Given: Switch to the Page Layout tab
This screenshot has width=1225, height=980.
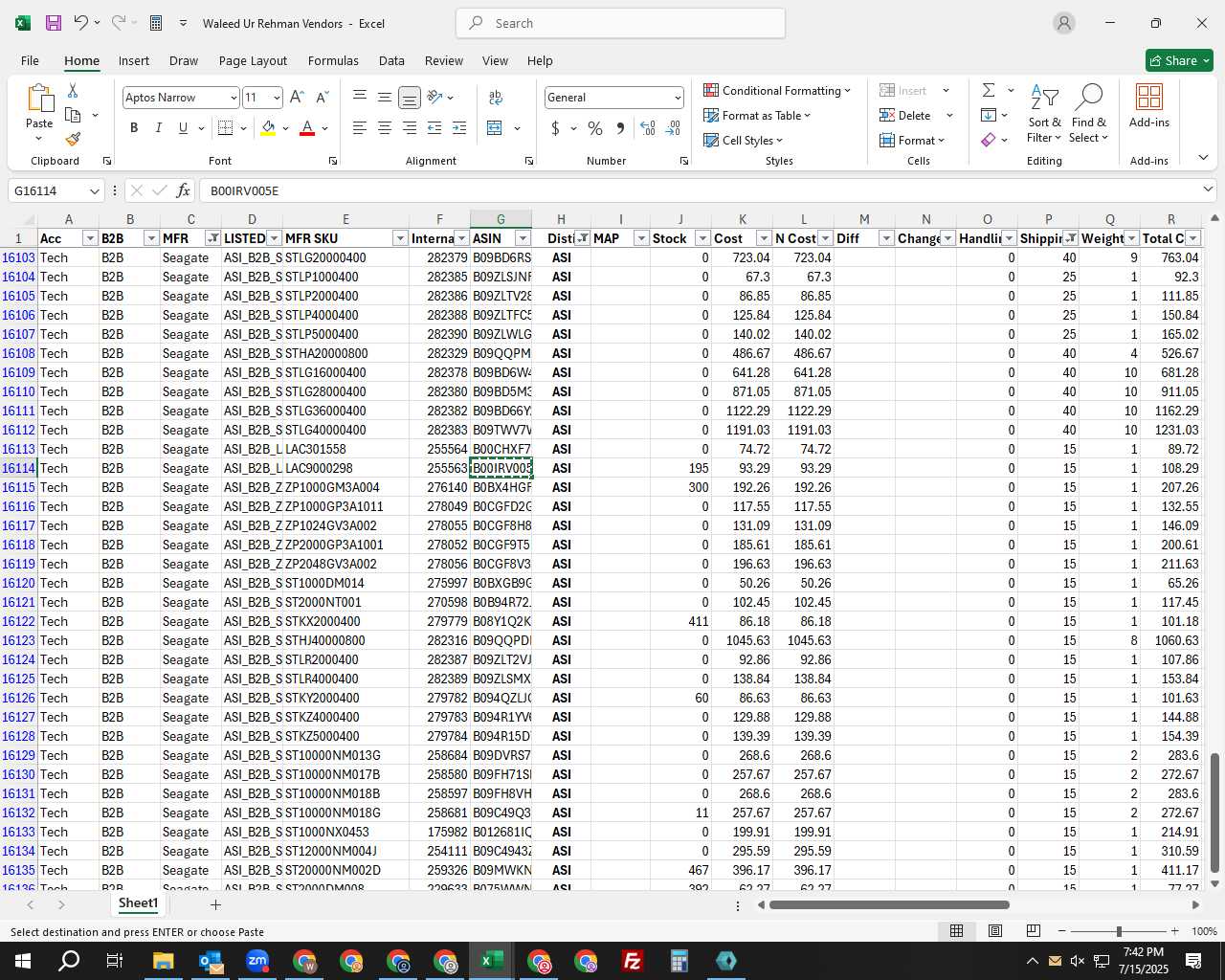Looking at the screenshot, I should (x=253, y=60).
